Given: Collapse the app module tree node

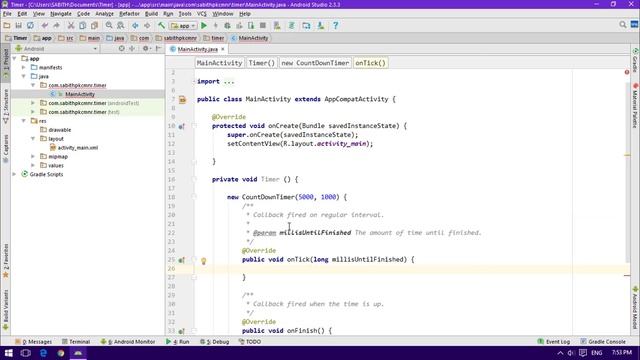Looking at the screenshot, I should (15, 58).
